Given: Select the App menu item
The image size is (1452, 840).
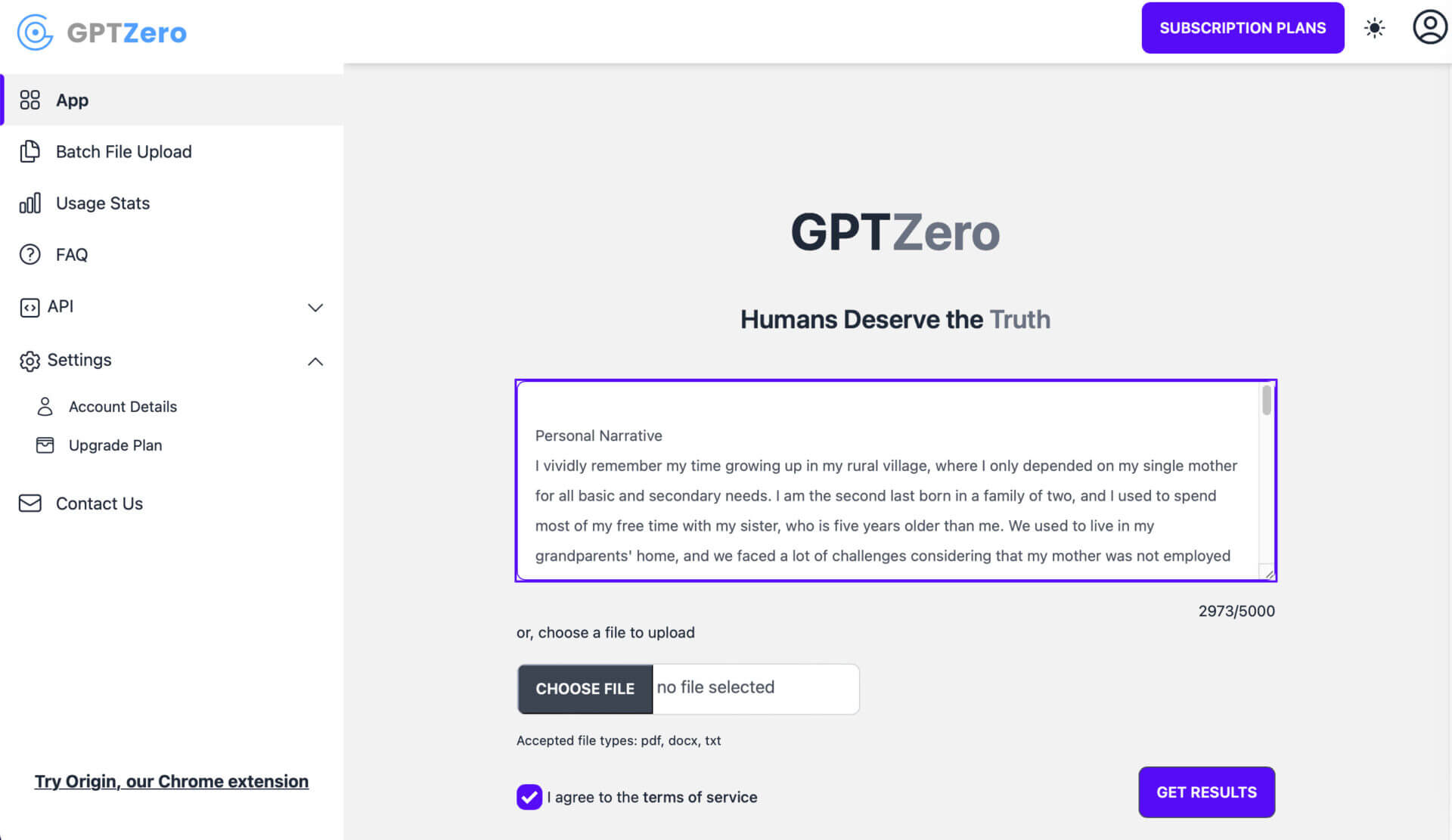Looking at the screenshot, I should coord(72,99).
